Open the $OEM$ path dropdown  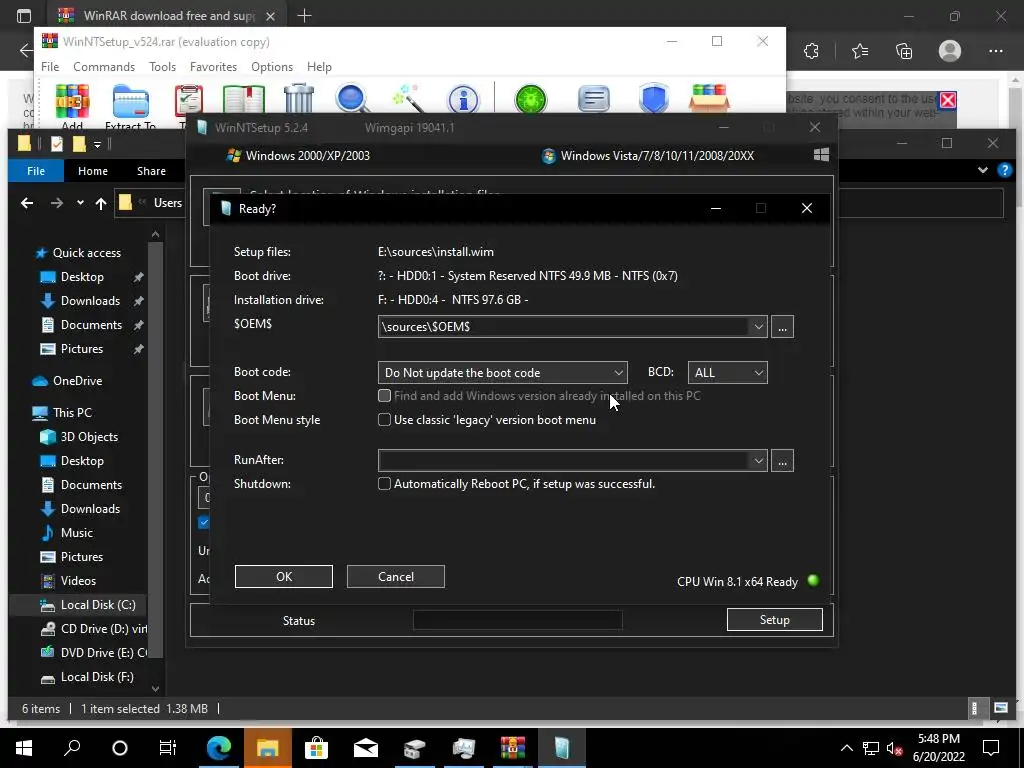[x=758, y=327]
